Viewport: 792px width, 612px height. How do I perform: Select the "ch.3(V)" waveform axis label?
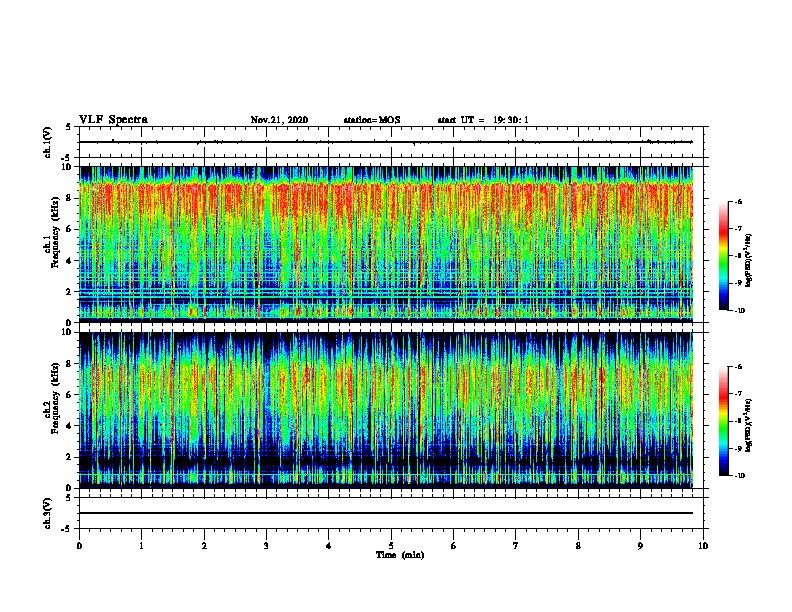point(48,513)
